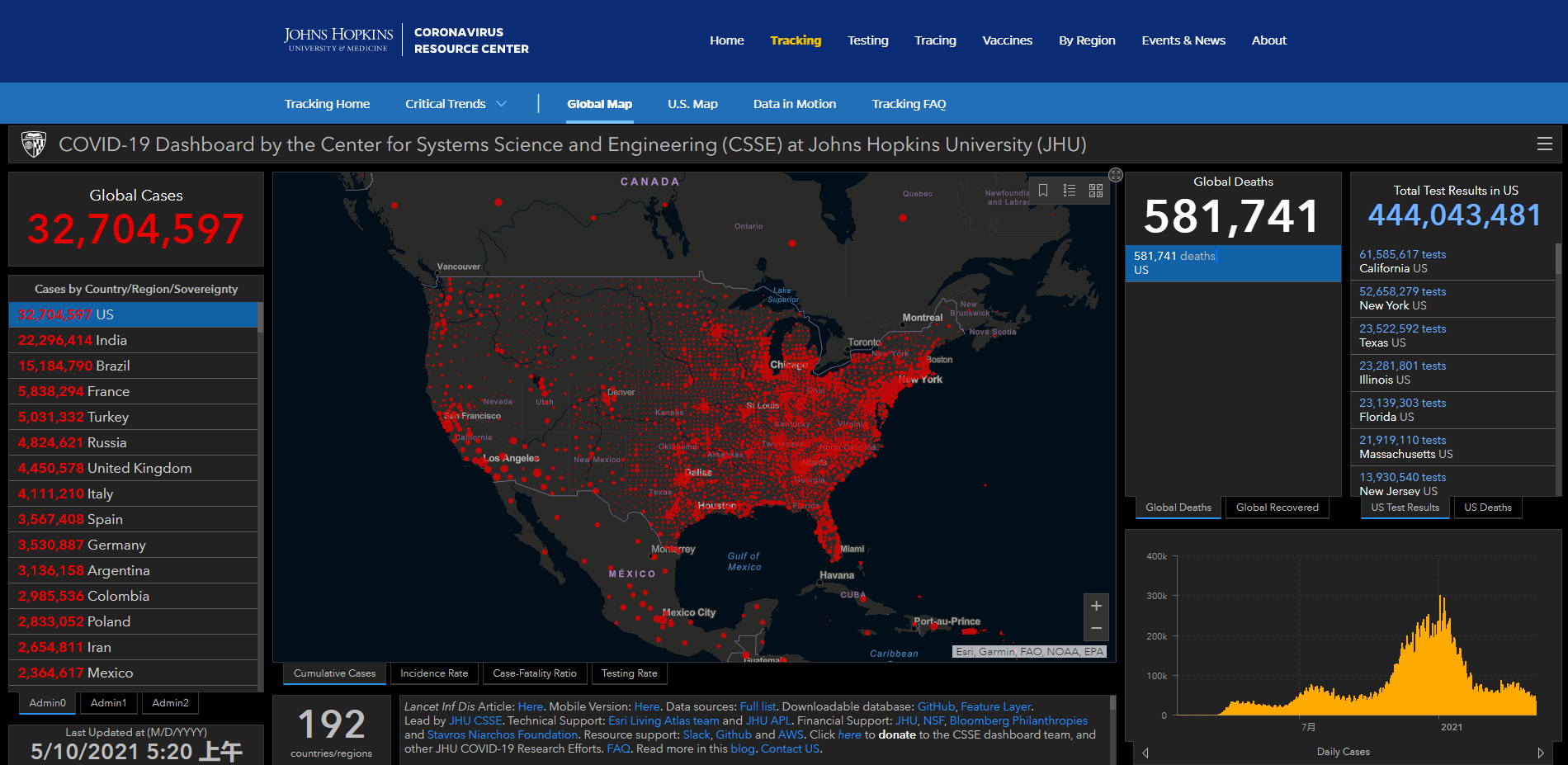Go to next chart with right arrow
The width and height of the screenshot is (1568, 765).
click(x=1540, y=753)
